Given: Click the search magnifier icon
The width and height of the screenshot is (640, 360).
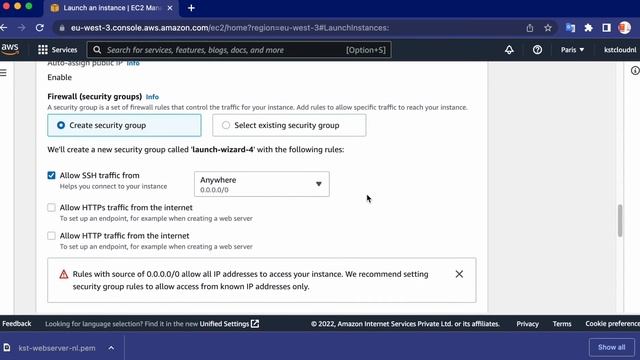Looking at the screenshot, I should click(x=97, y=50).
